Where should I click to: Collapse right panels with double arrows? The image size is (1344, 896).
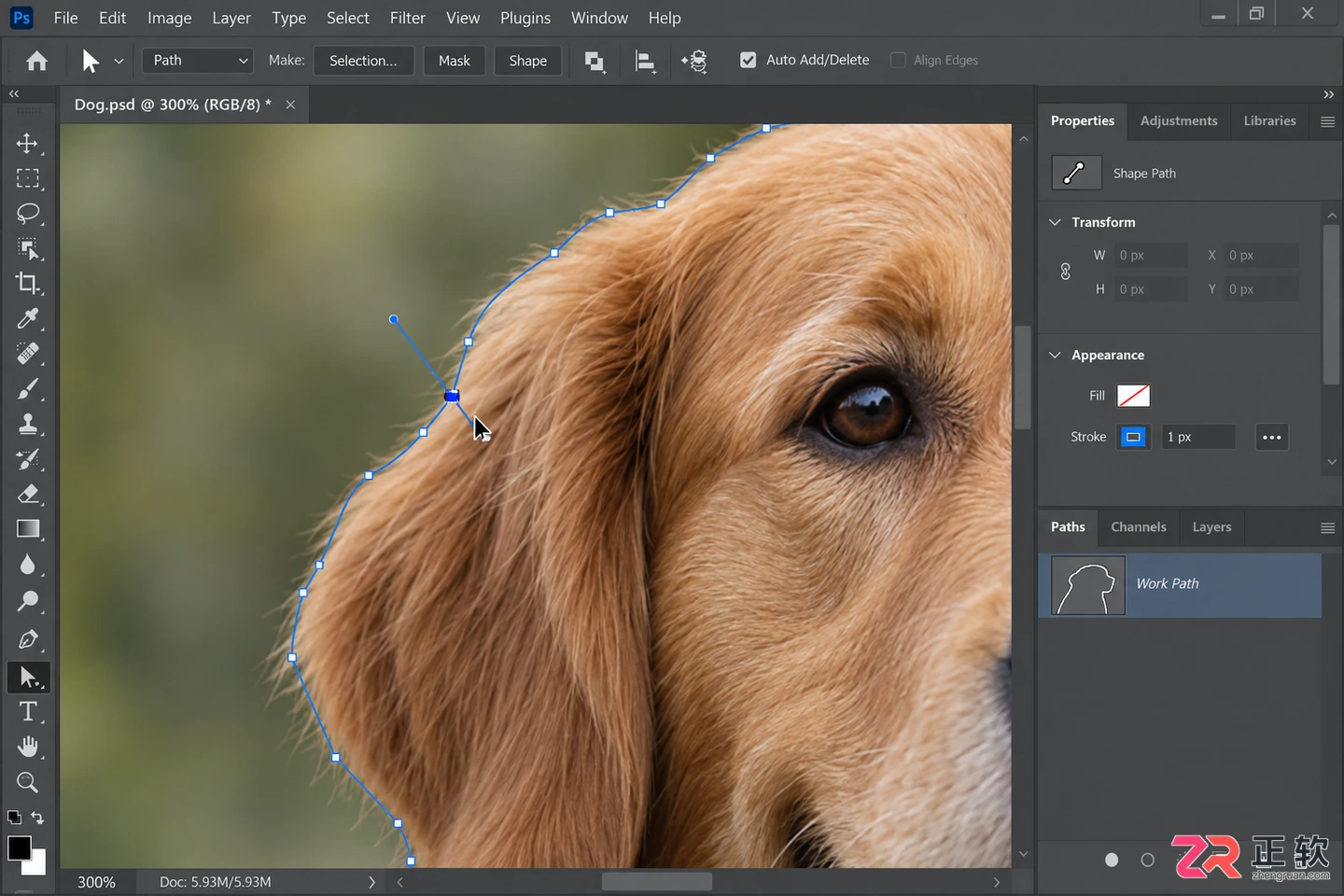(x=1328, y=94)
